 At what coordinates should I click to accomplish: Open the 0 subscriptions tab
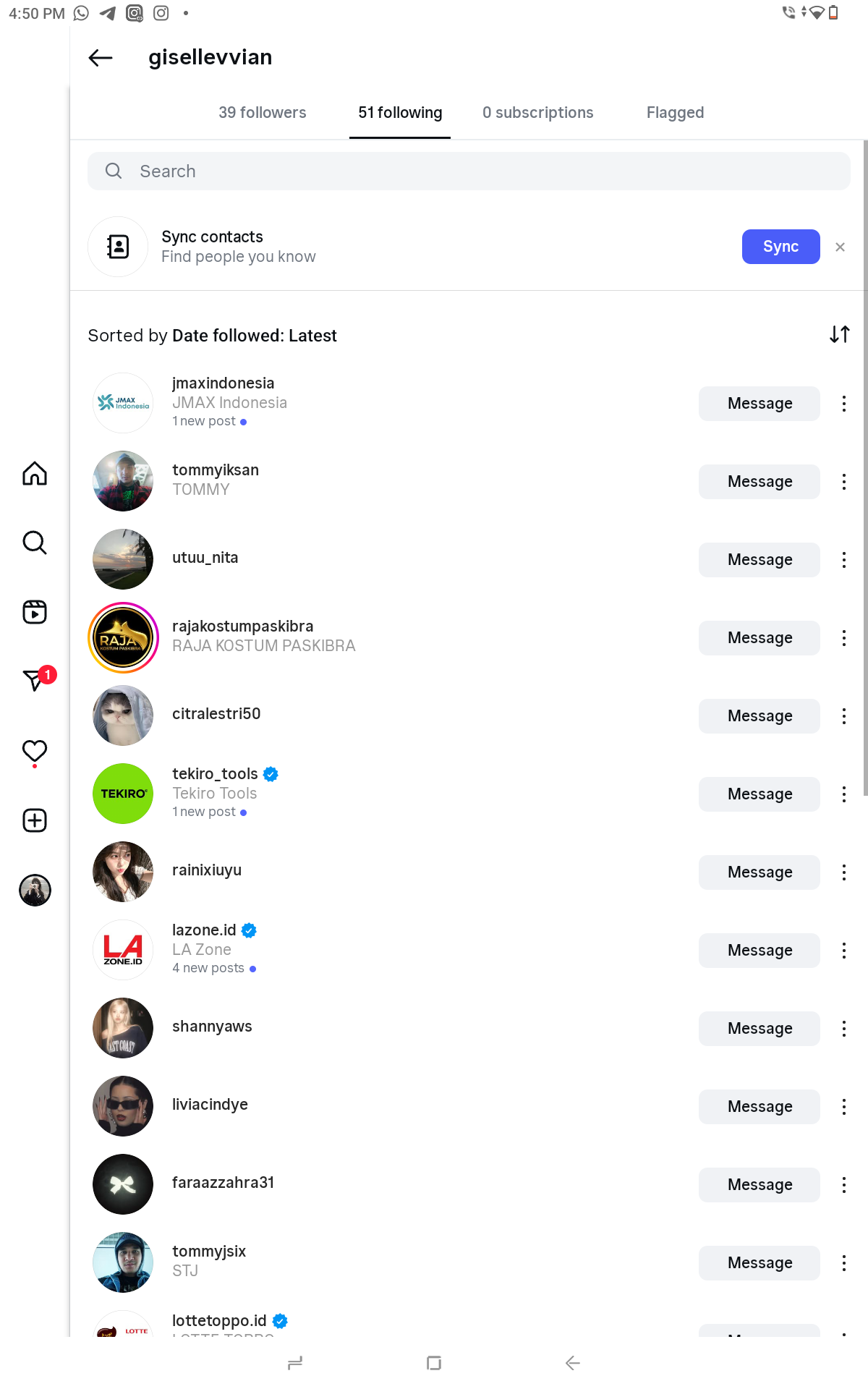(537, 113)
